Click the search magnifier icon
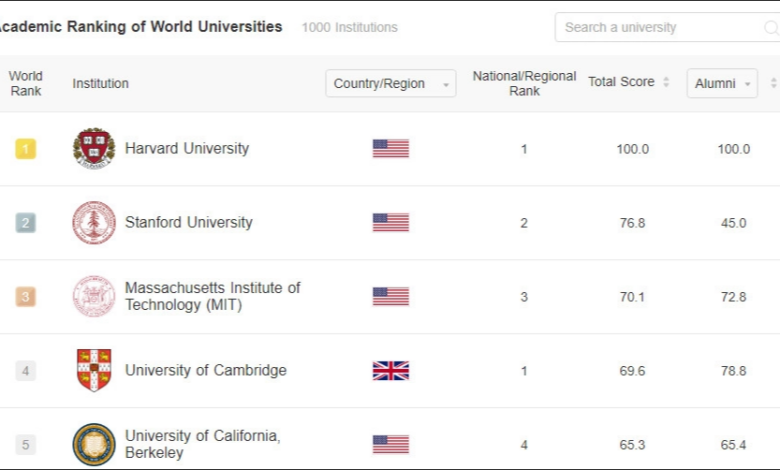 tap(772, 27)
